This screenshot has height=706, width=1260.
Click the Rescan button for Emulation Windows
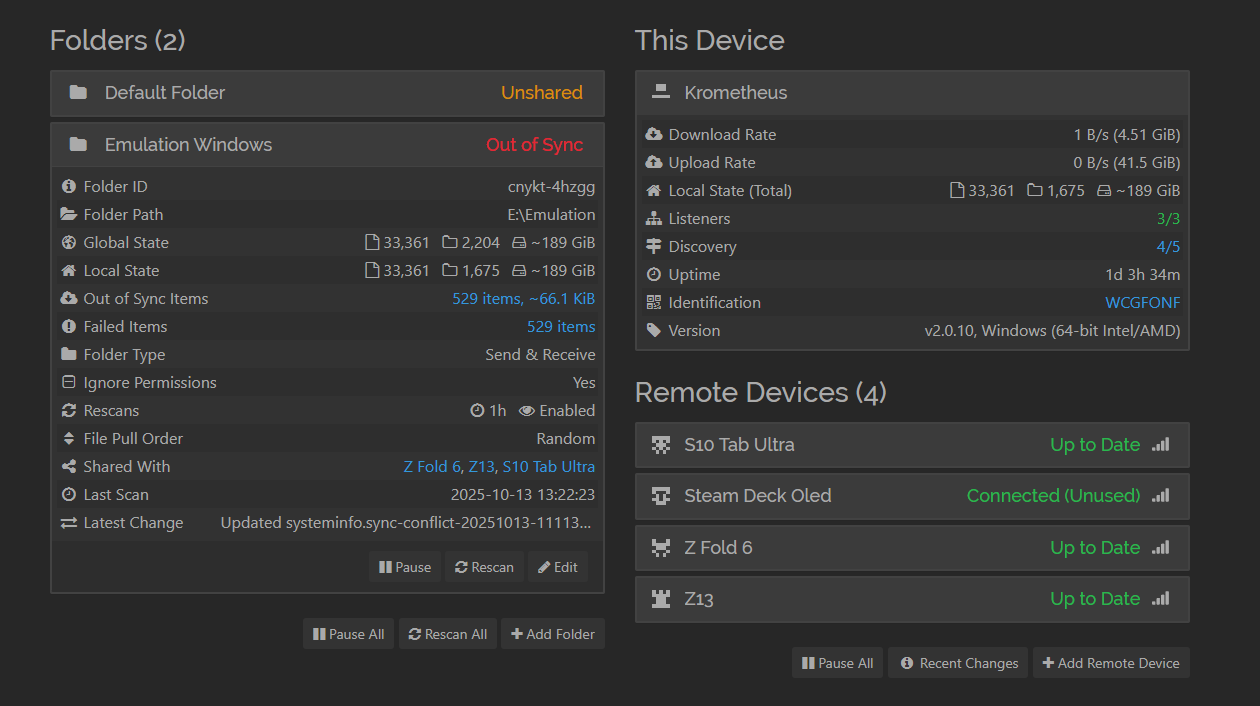[484, 567]
